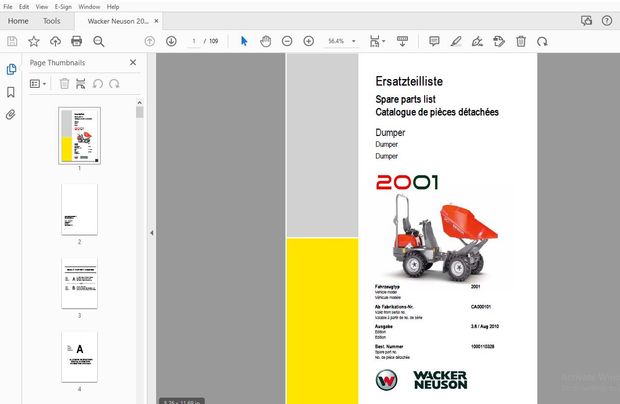Select page 1 thumbnail
This screenshot has height=404, width=620.
(79, 136)
